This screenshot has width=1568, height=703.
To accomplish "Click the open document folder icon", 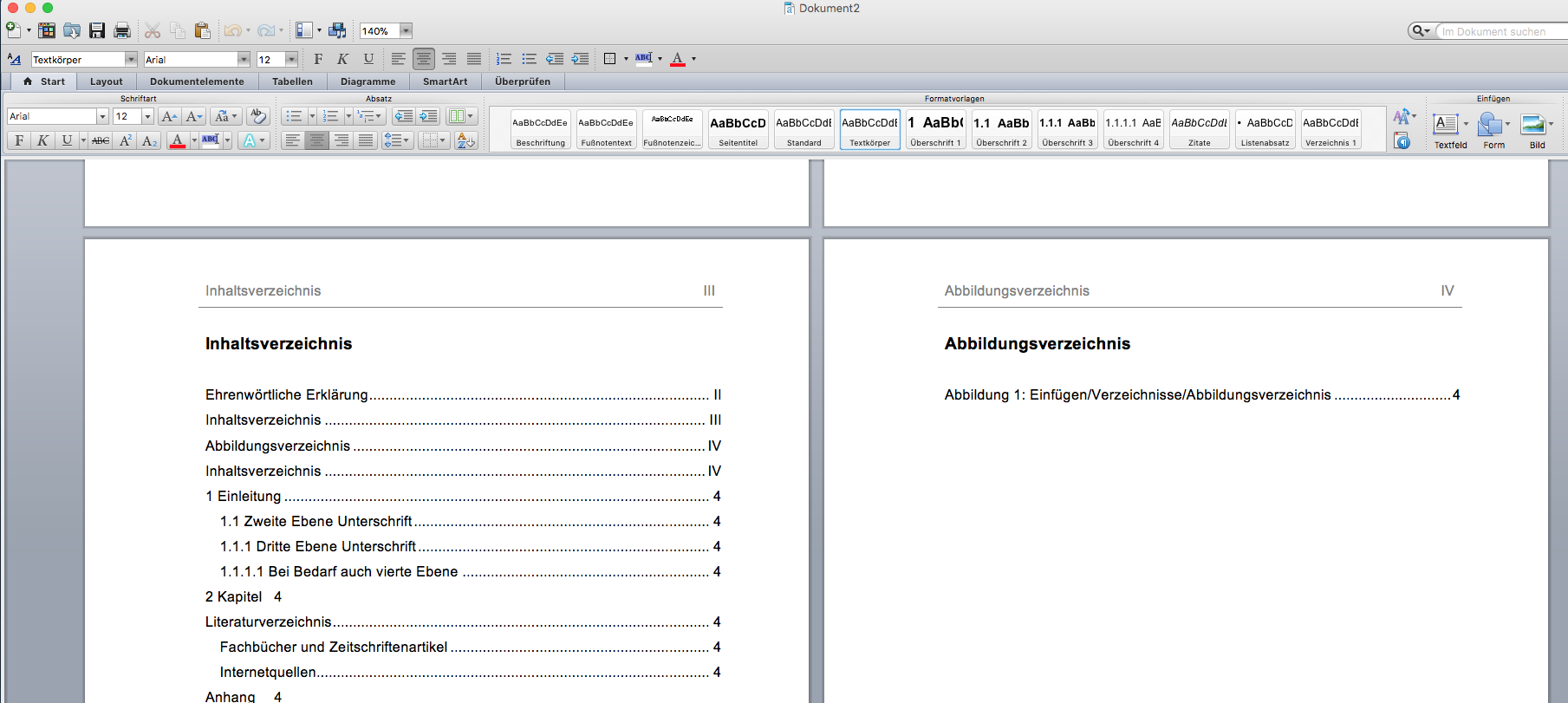I will (72, 30).
